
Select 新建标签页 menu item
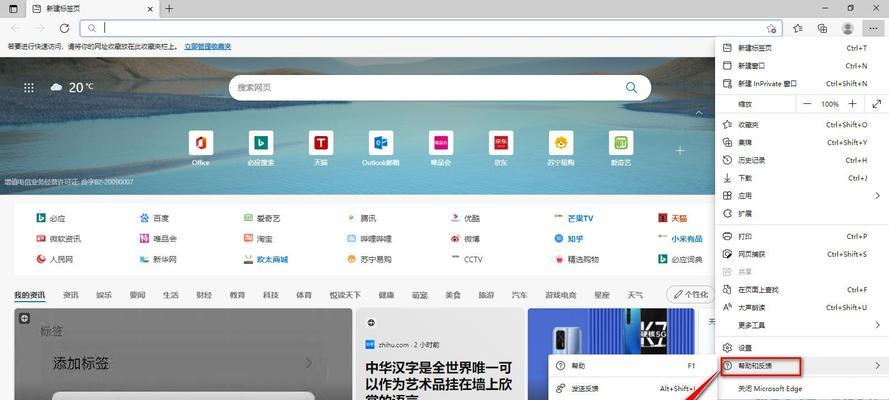[802, 48]
